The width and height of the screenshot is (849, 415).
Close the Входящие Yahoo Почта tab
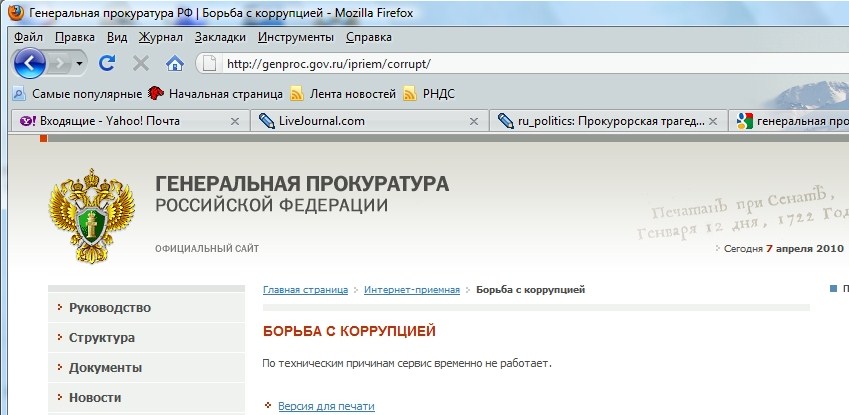(x=235, y=121)
